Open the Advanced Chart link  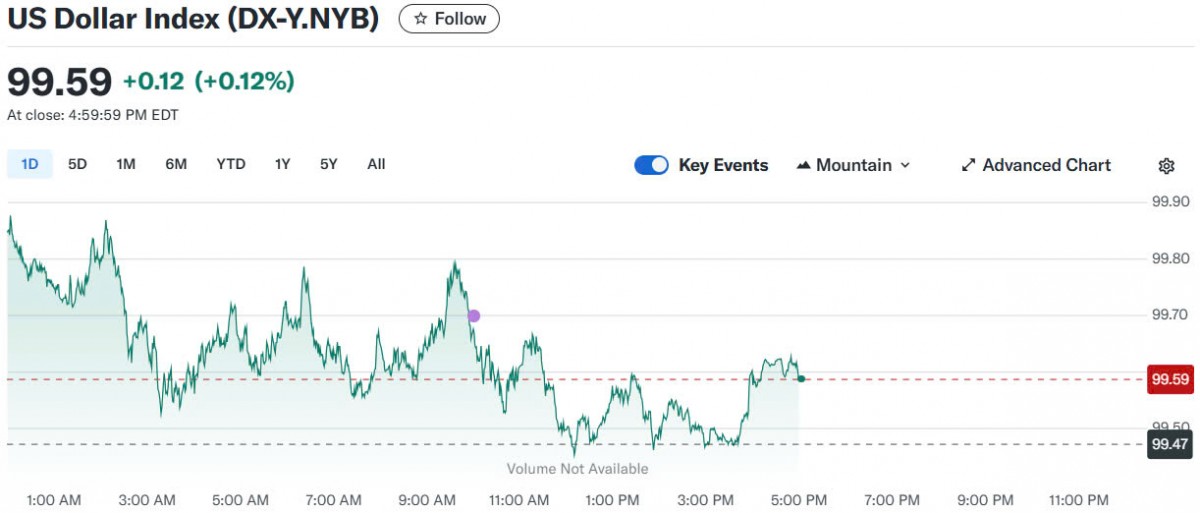point(1046,166)
